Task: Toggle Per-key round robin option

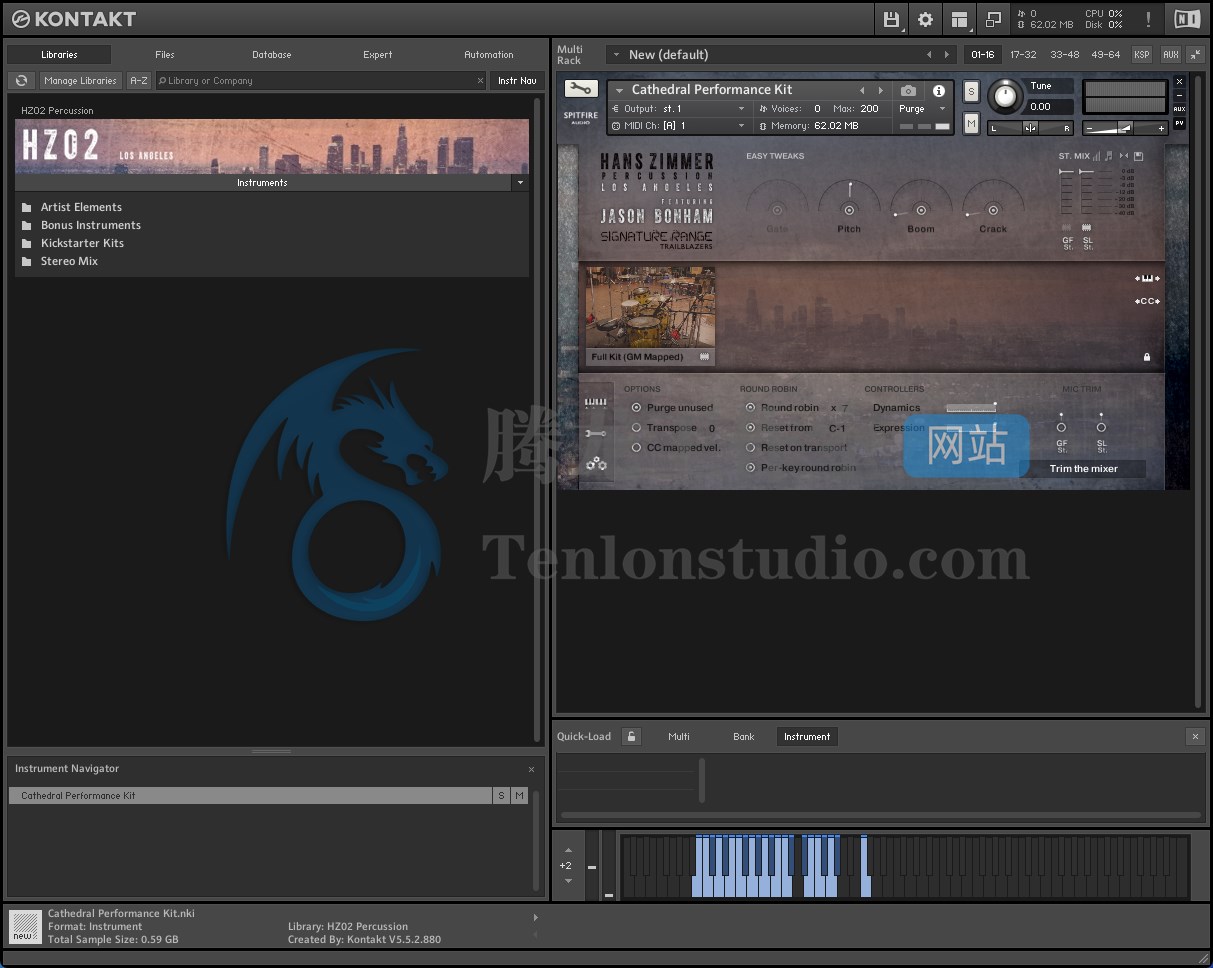Action: click(750, 468)
